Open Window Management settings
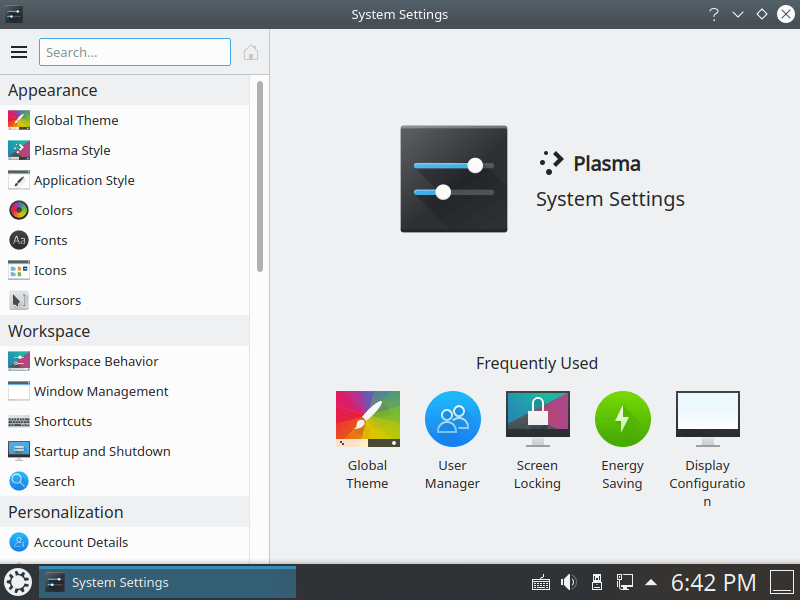Screen dimensions: 800x600 pos(101,391)
